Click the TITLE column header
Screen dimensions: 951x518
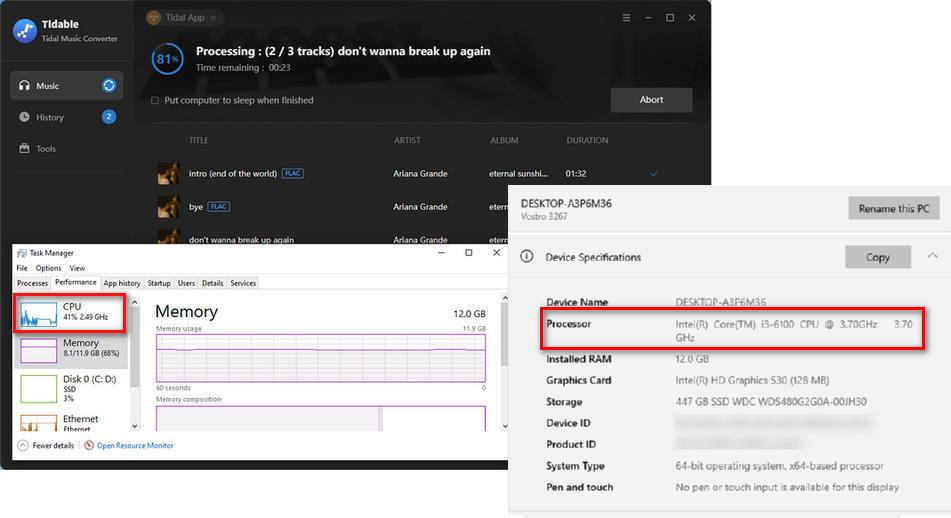tap(198, 140)
